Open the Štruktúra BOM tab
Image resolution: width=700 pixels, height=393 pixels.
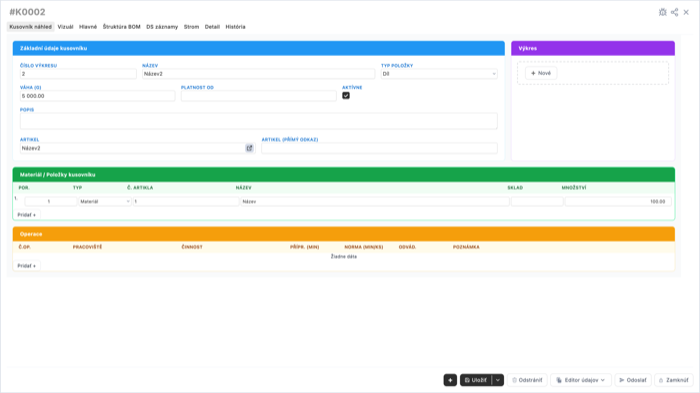(x=121, y=27)
